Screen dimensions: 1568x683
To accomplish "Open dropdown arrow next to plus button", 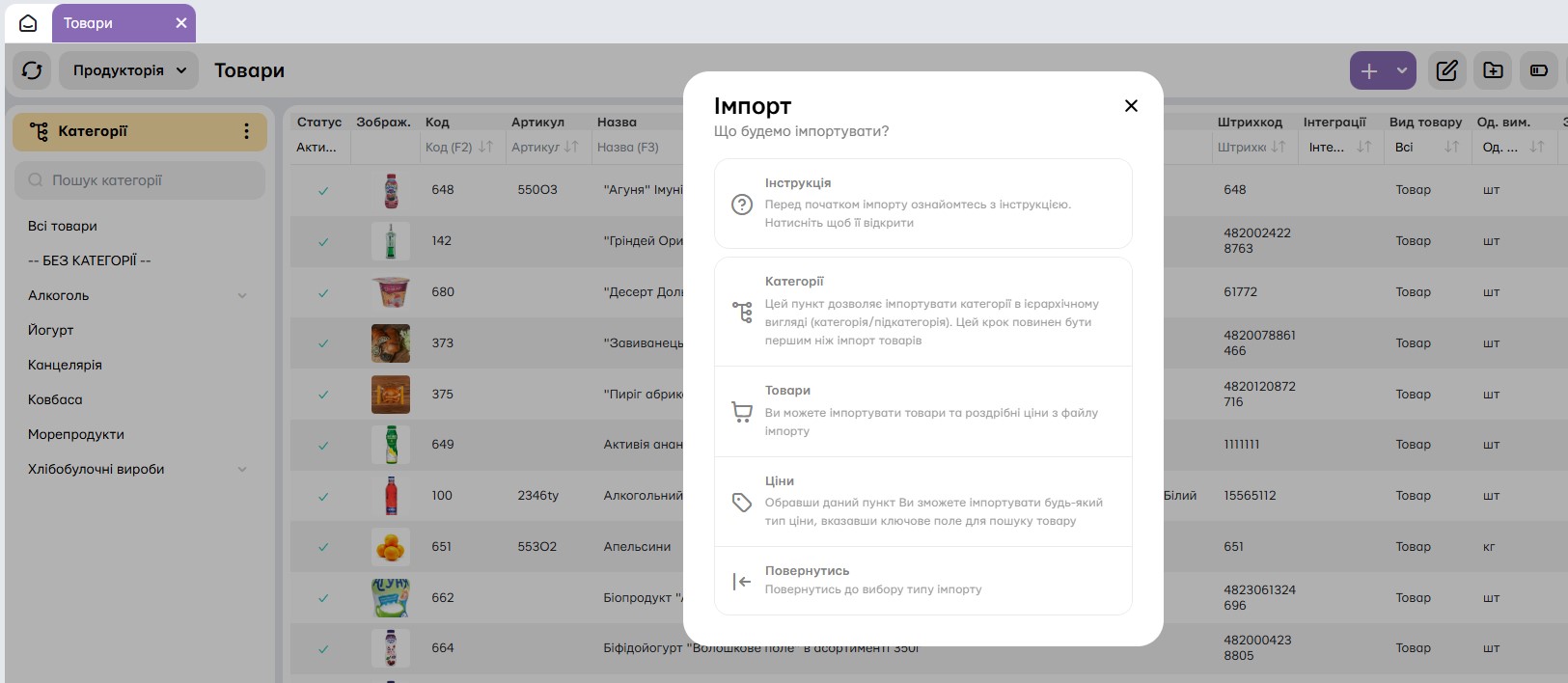I will click(1402, 70).
